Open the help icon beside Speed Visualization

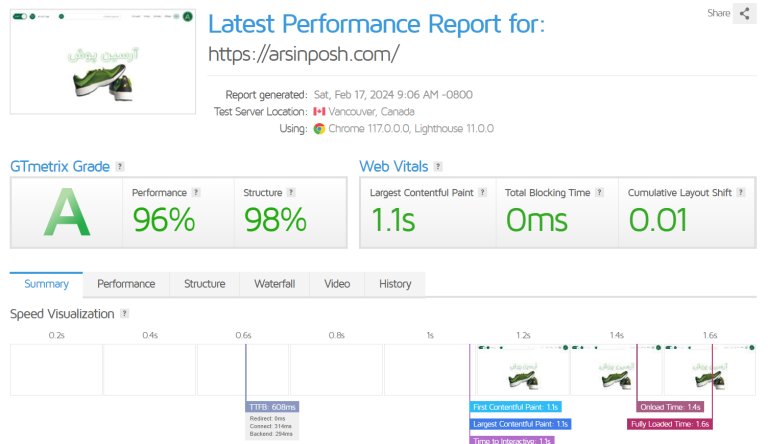(x=125, y=314)
